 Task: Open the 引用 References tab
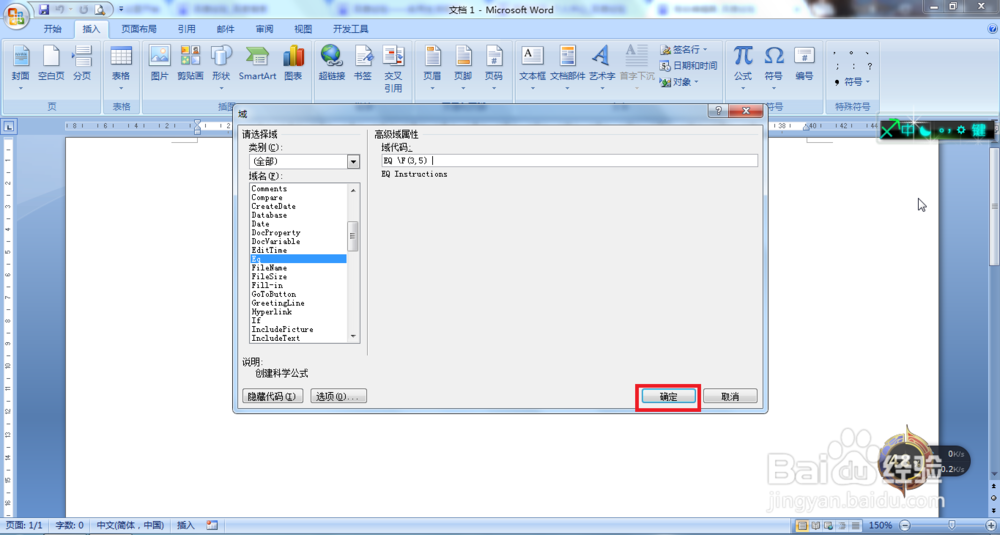coord(187,29)
